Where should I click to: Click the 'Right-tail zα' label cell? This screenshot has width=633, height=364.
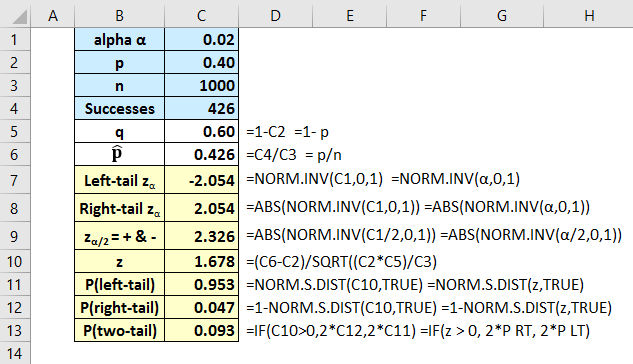[x=119, y=208]
